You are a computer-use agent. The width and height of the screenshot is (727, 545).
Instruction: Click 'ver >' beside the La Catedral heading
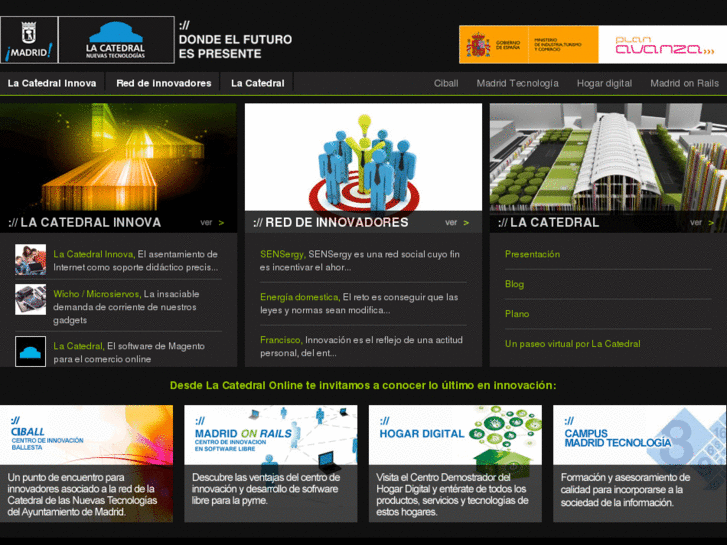pos(702,223)
